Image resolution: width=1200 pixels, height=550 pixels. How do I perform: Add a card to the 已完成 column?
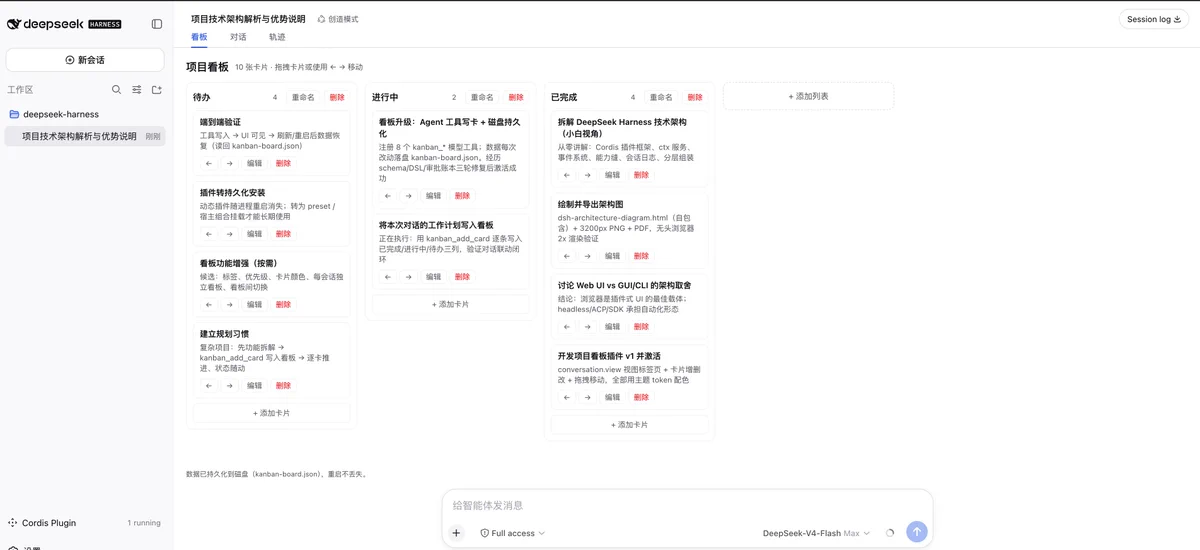click(x=629, y=425)
